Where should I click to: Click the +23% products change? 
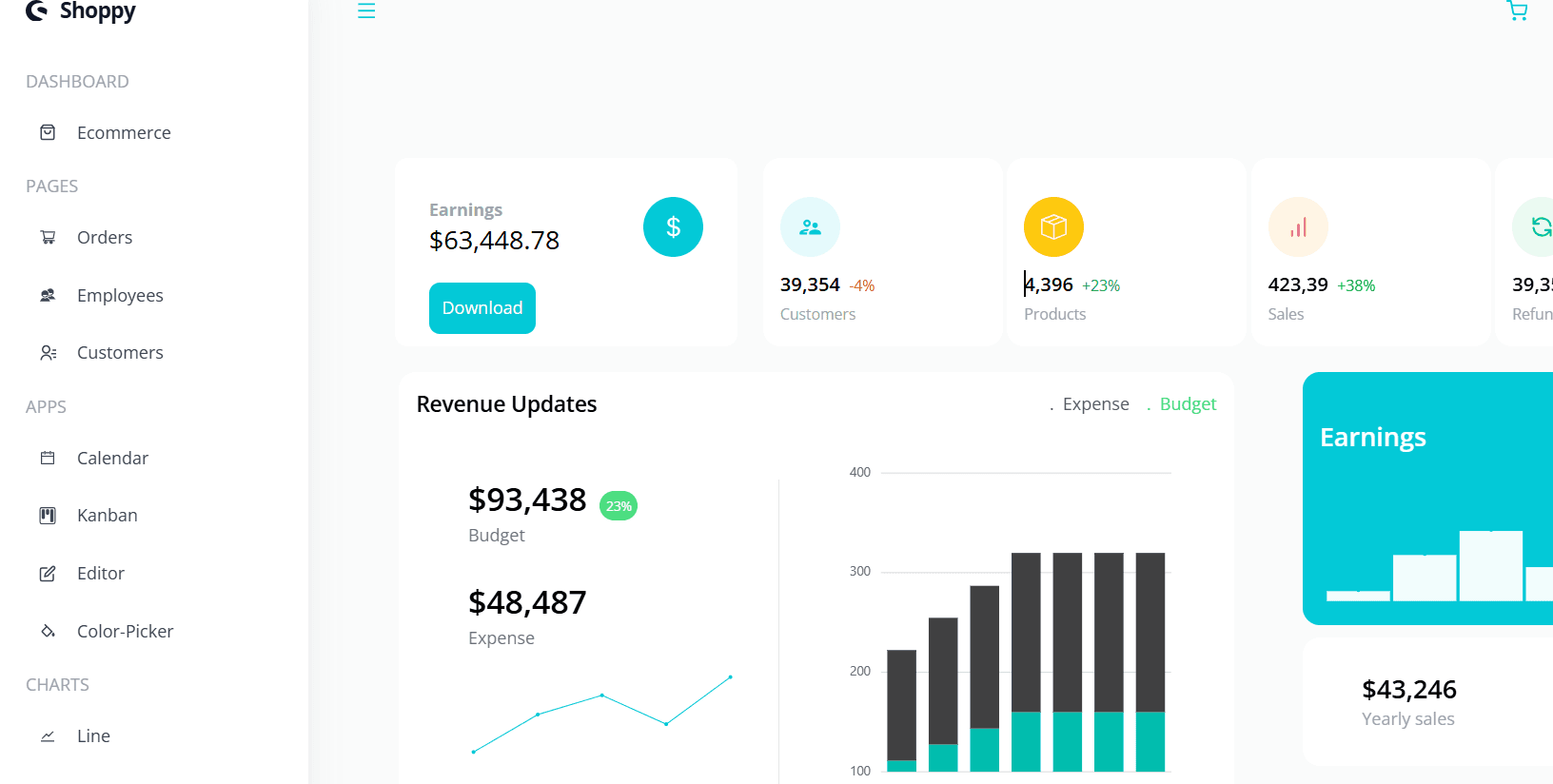pyautogui.click(x=1101, y=285)
